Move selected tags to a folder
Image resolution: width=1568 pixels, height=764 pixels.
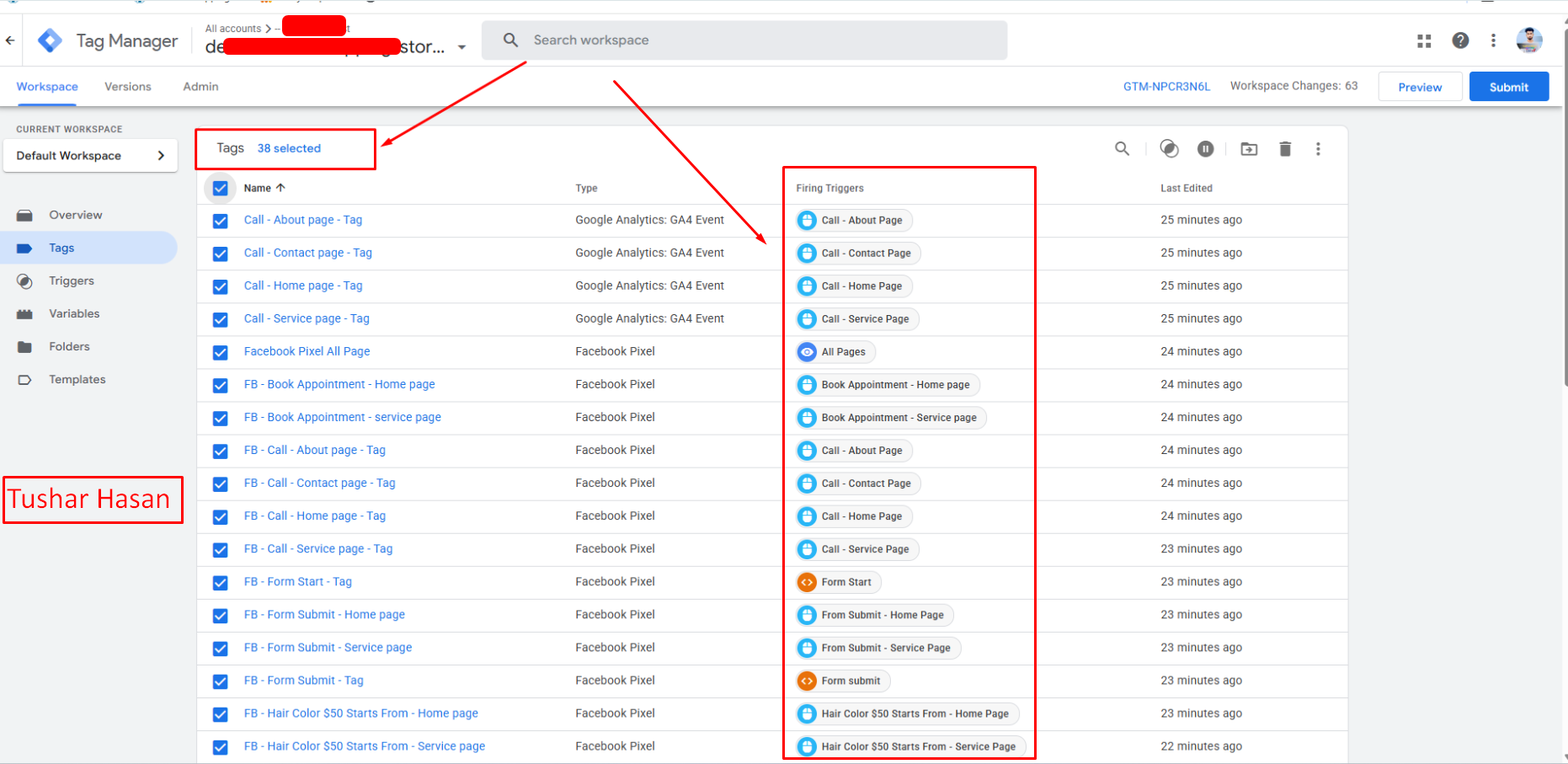1249,148
